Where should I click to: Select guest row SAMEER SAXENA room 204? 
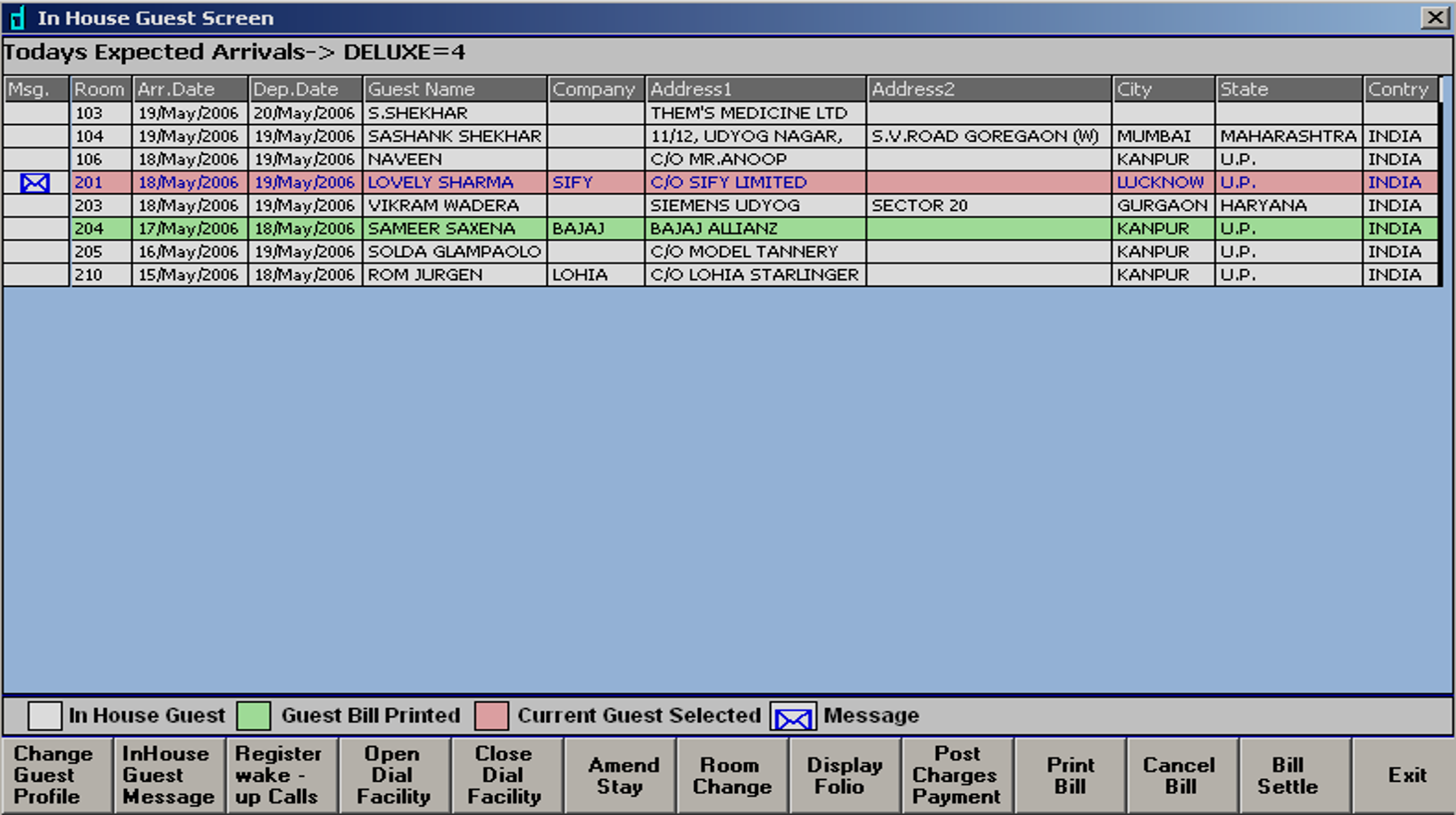pyautogui.click(x=442, y=229)
